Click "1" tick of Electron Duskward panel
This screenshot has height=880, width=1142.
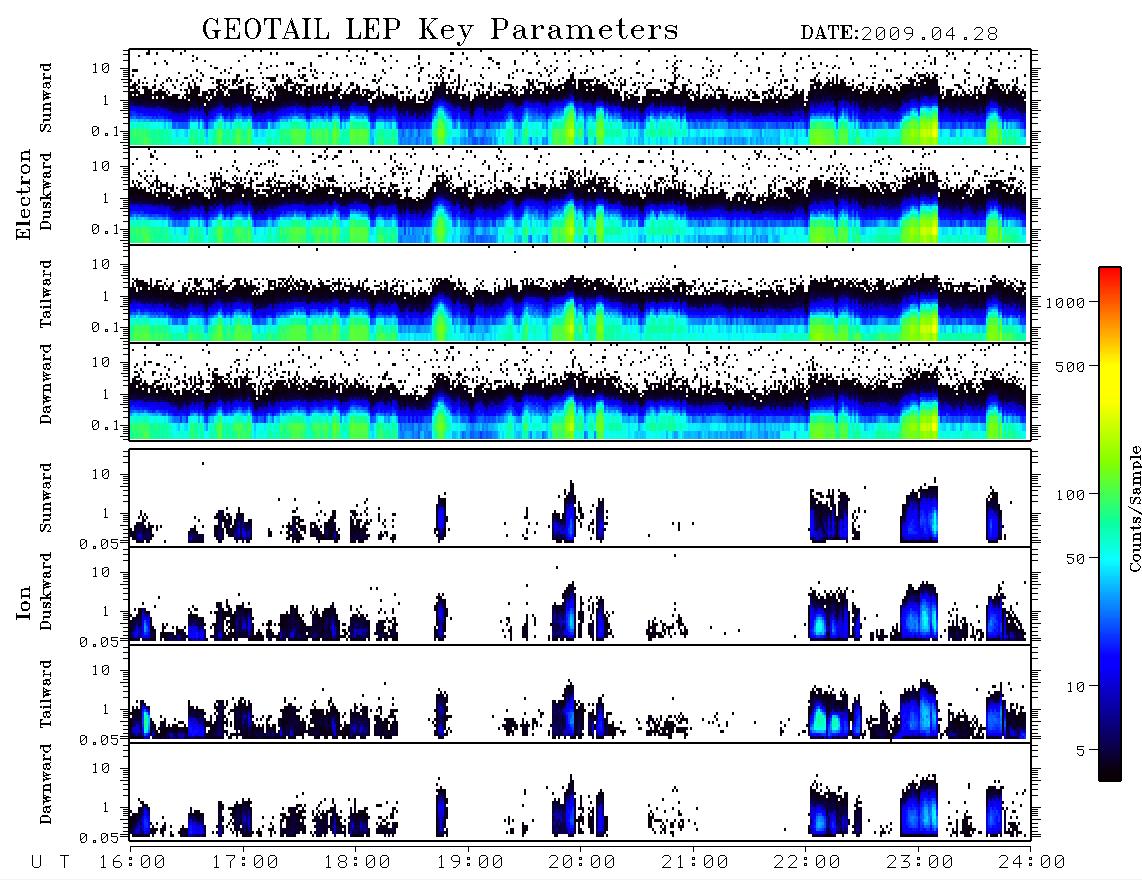[106, 198]
